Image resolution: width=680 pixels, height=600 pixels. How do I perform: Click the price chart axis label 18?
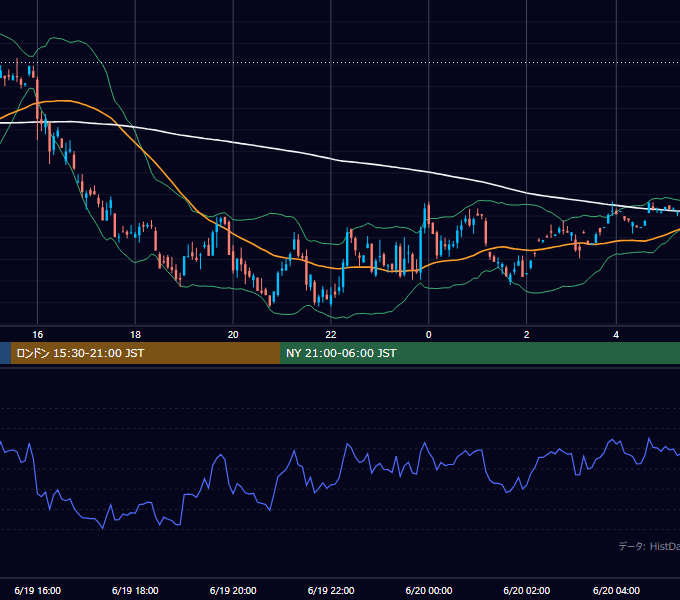click(135, 334)
